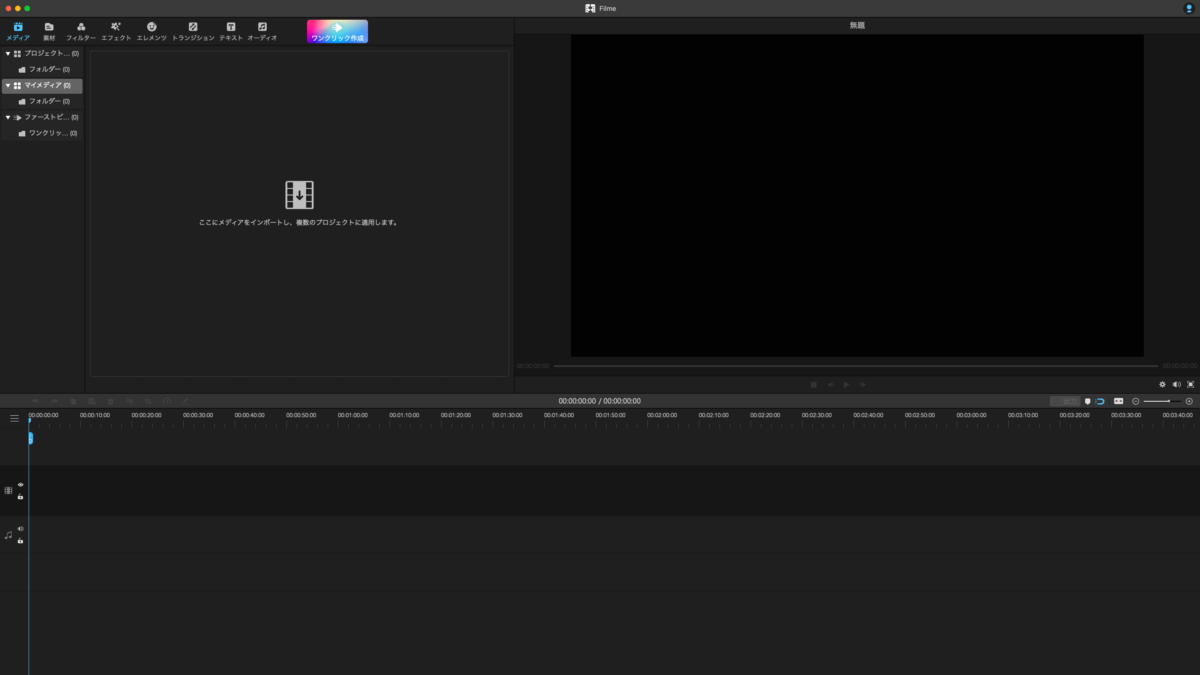Image resolution: width=1200 pixels, height=675 pixels.
Task: Lock the video track
Action: 20,497
